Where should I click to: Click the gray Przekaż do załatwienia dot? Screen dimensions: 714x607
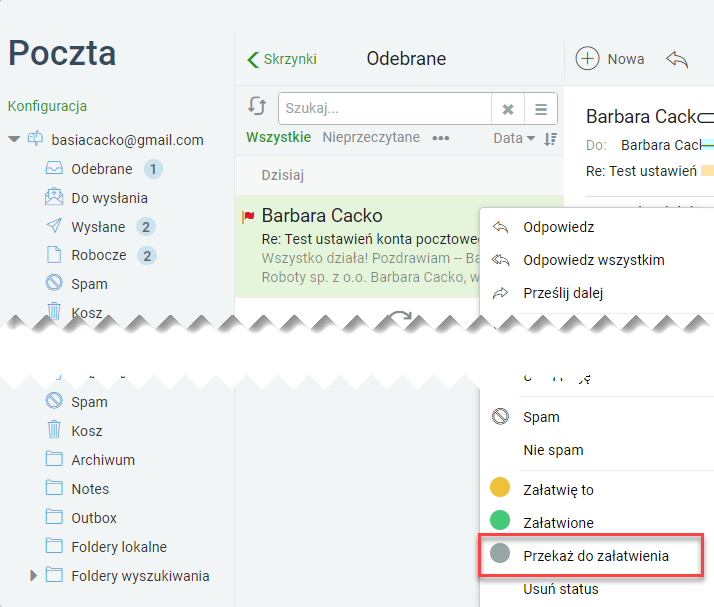[x=500, y=553]
